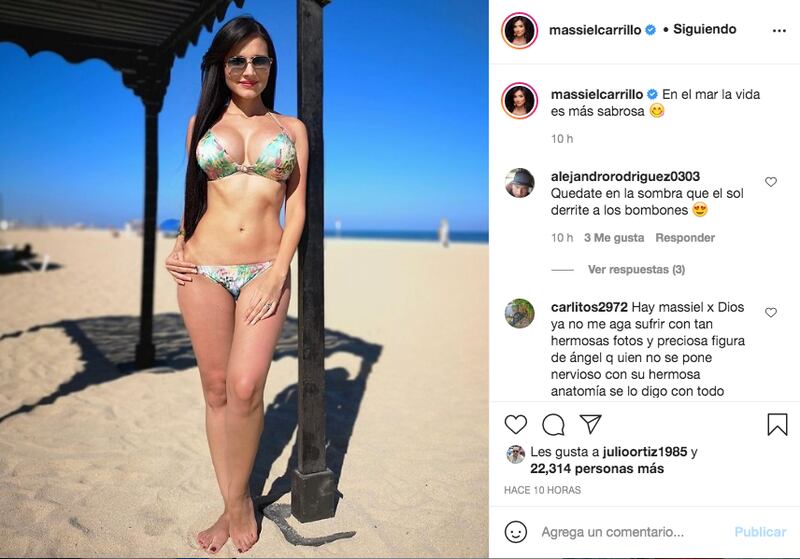View julioortiz1985's profile link

pos(645,452)
